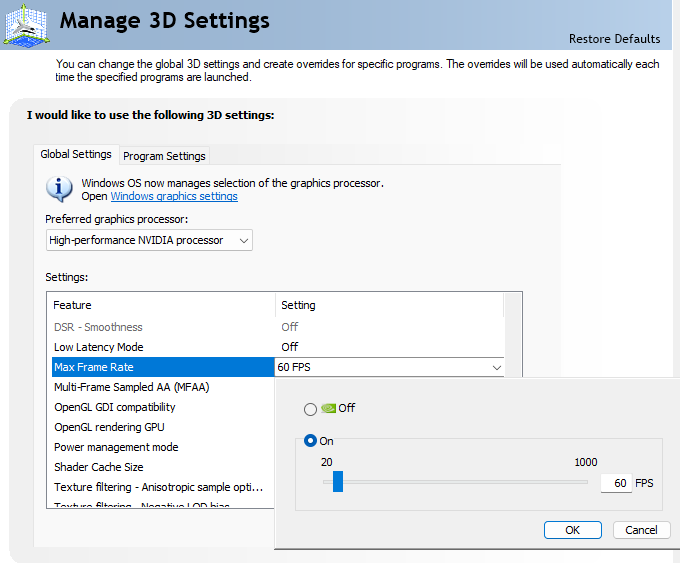680x563 pixels.
Task: Click the OK button
Action: point(572,530)
